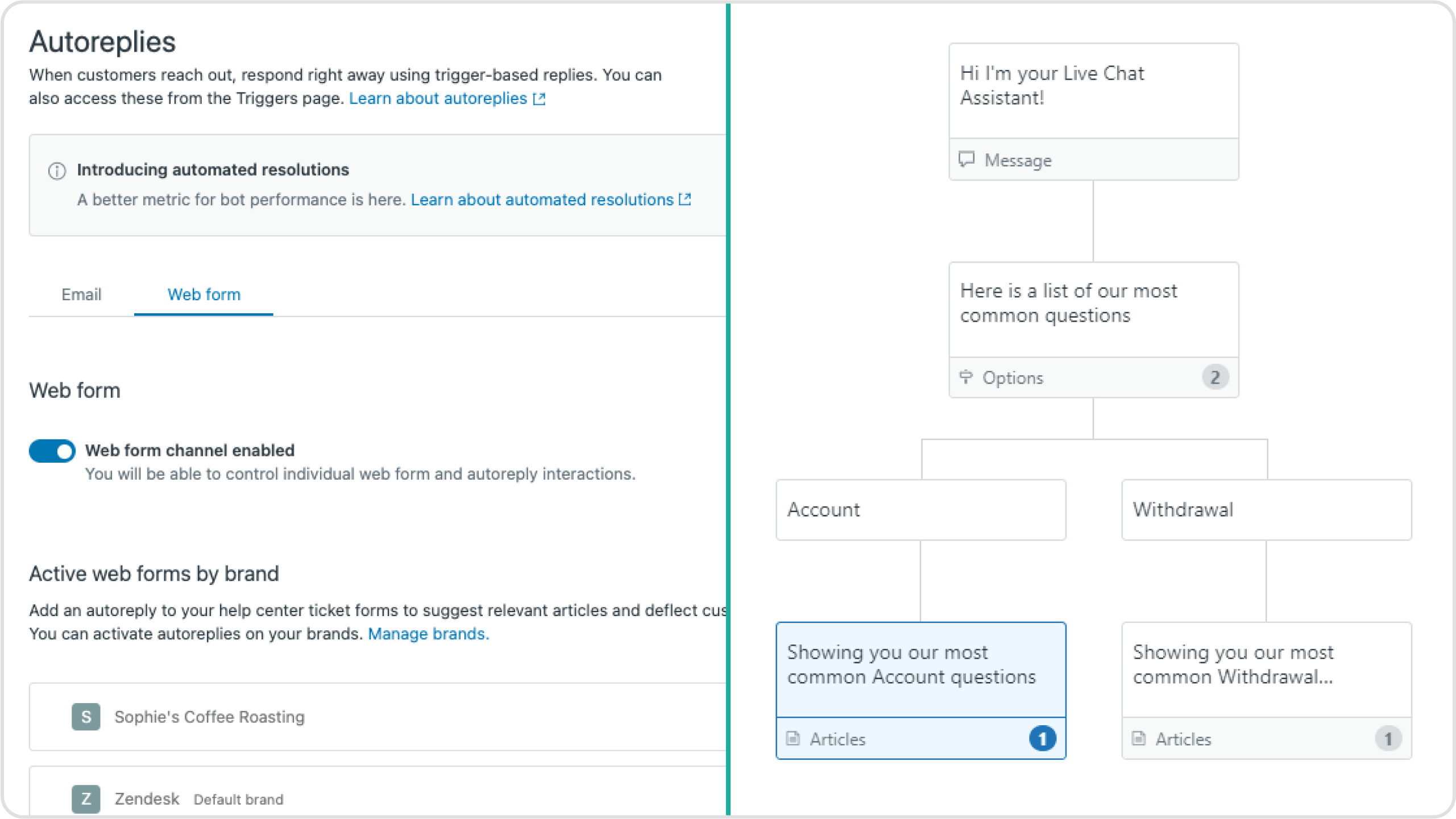Screen dimensions: 1456x819
Task: Expand the Account node branch
Action: pos(920,510)
